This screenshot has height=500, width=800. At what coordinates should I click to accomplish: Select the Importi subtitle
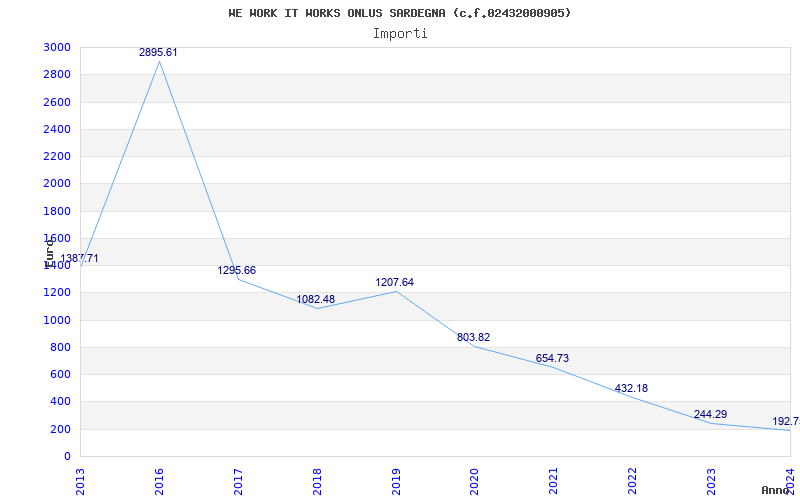[399, 34]
